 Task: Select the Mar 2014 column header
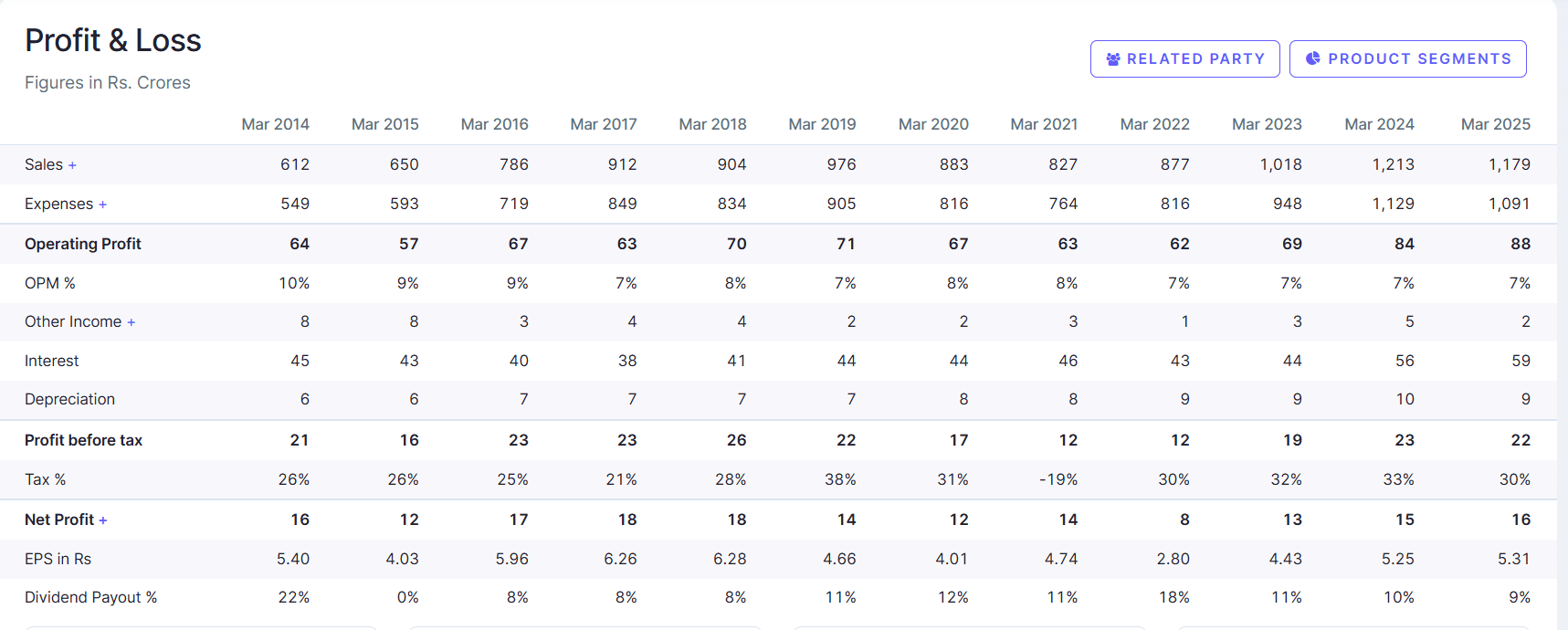pos(275,123)
